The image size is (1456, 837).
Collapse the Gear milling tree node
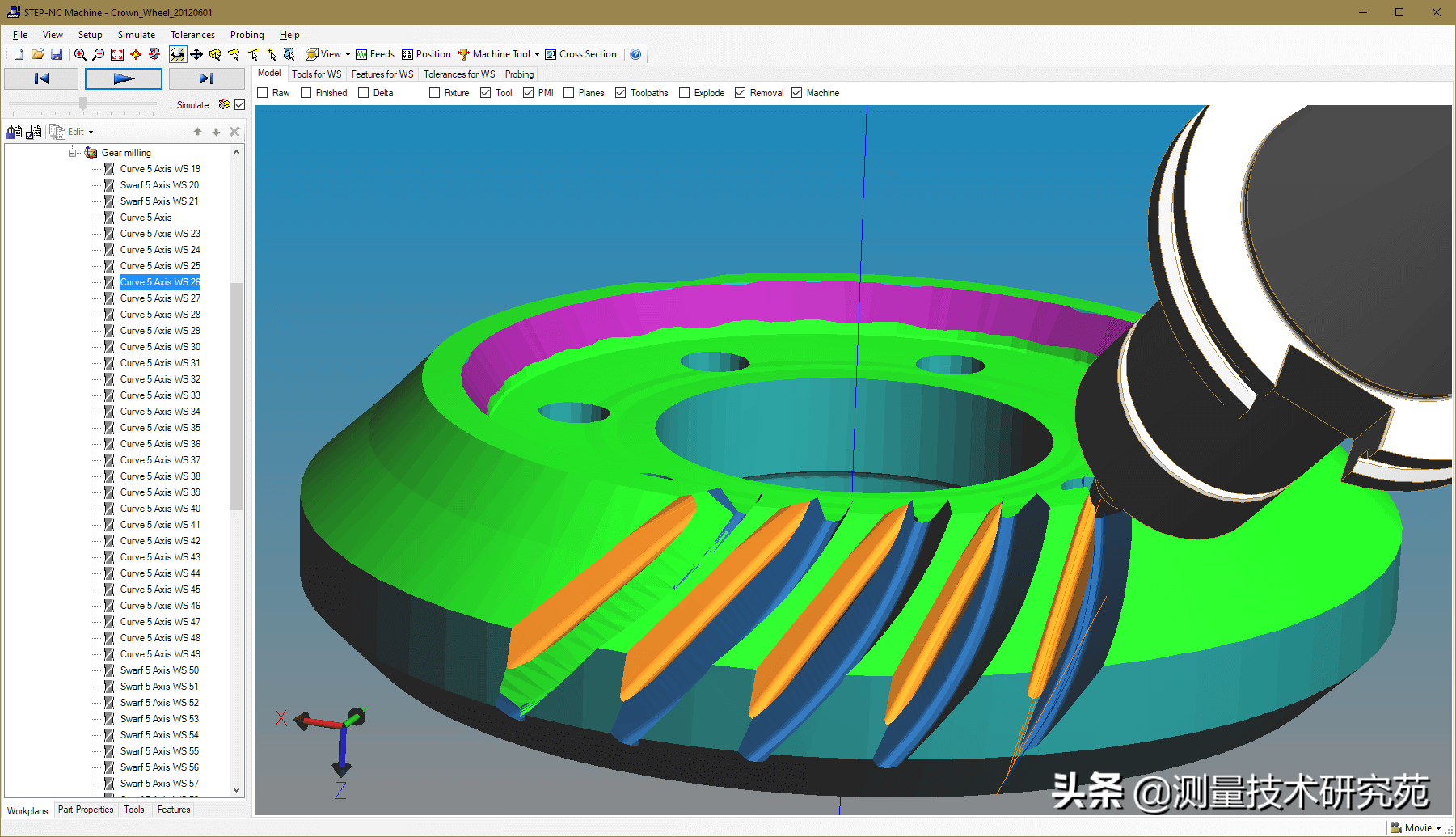click(x=72, y=153)
